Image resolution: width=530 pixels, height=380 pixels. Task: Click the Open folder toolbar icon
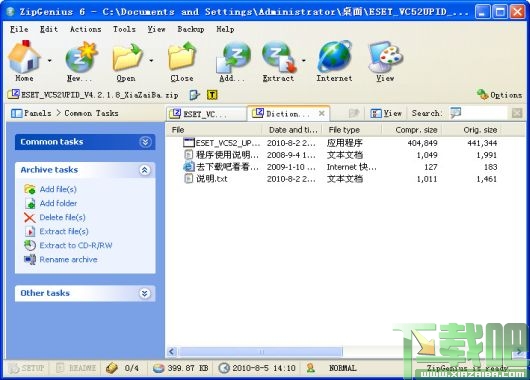coord(127,57)
